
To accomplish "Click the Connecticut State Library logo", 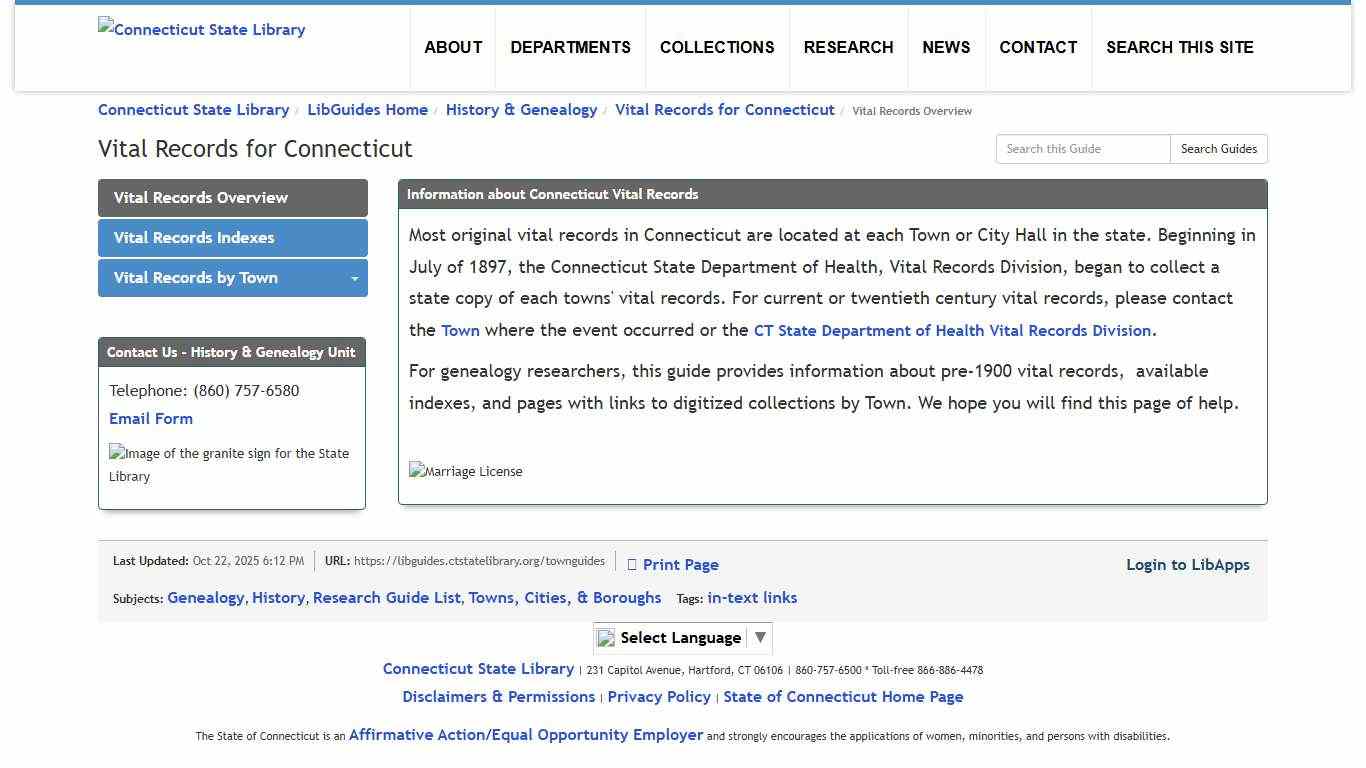I will (x=201, y=29).
